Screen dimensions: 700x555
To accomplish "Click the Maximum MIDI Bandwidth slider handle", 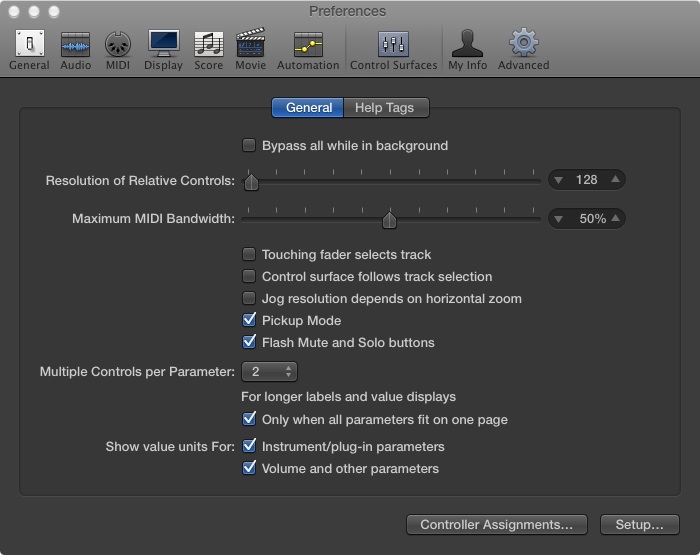I will [389, 220].
